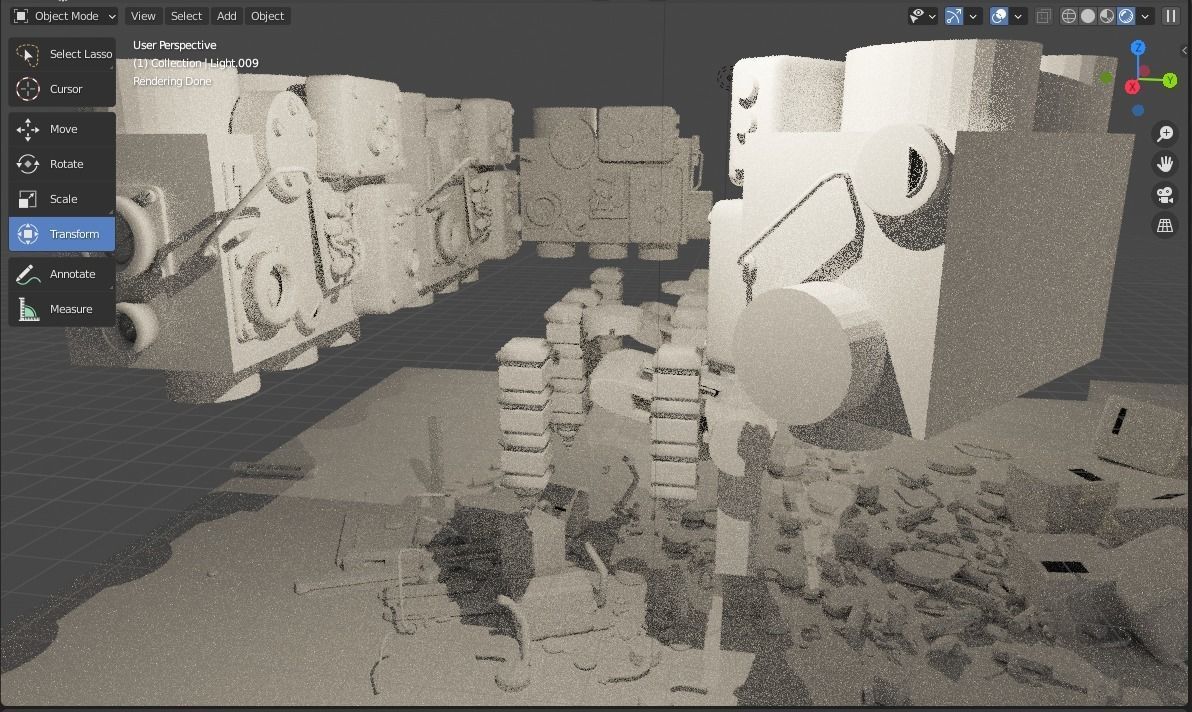Viewport: 1192px width, 712px height.
Task: Click the green Y axis gizmo
Action: [1170, 80]
